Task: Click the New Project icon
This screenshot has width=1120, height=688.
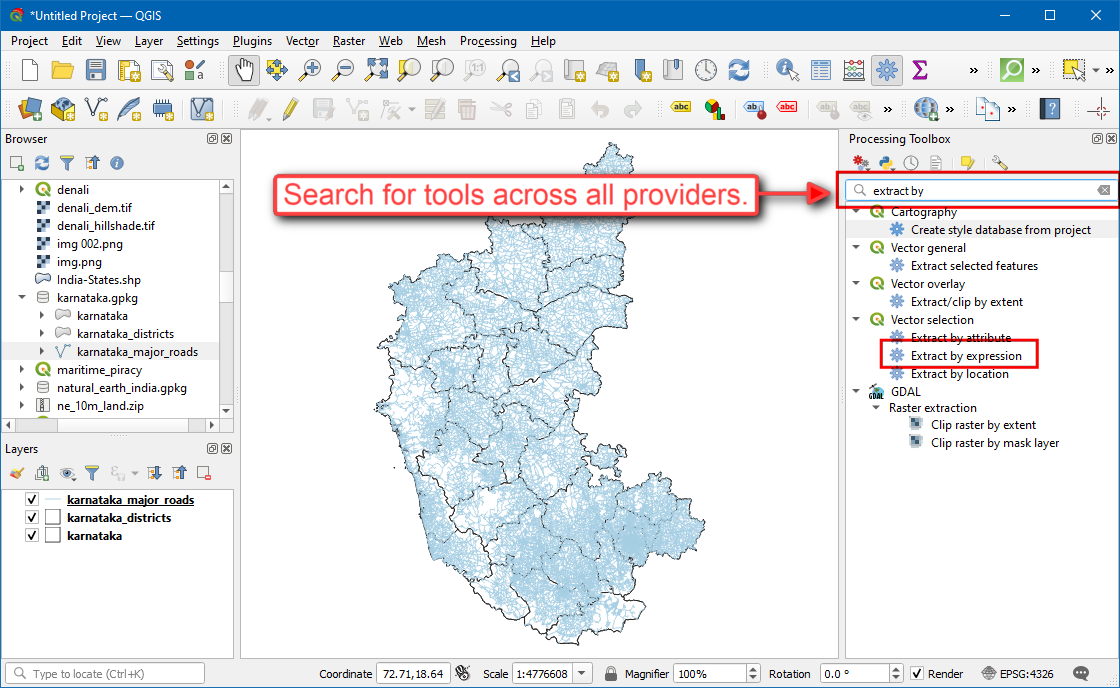Action: pyautogui.click(x=29, y=70)
